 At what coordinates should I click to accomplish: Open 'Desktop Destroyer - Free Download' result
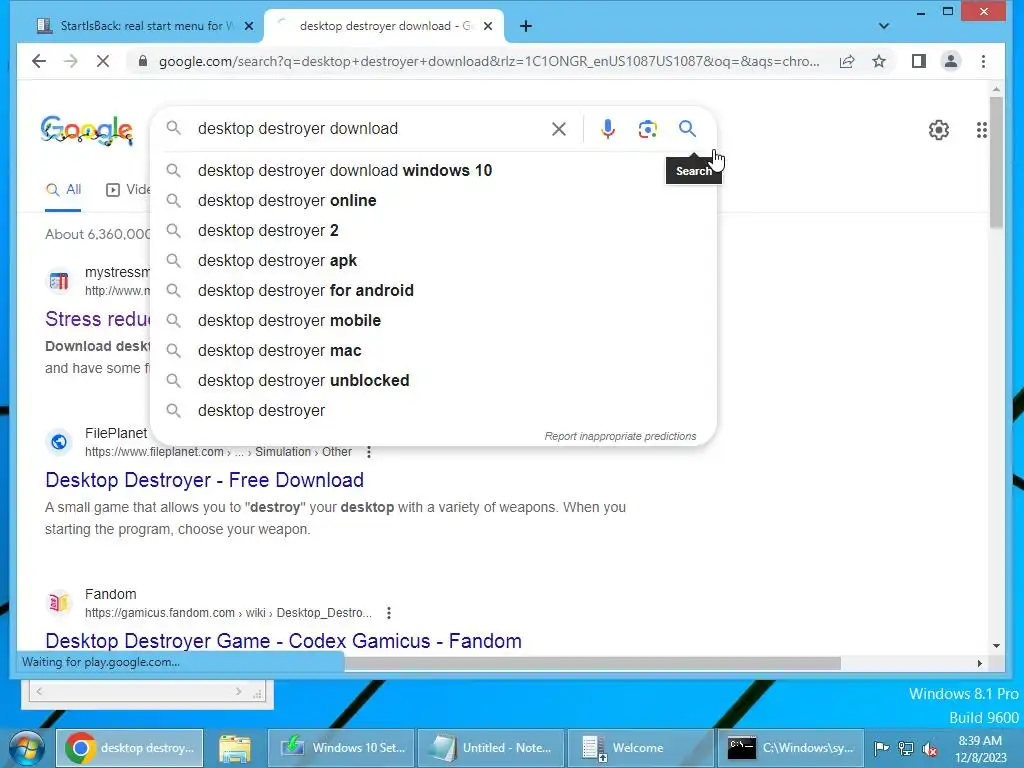pyautogui.click(x=204, y=480)
